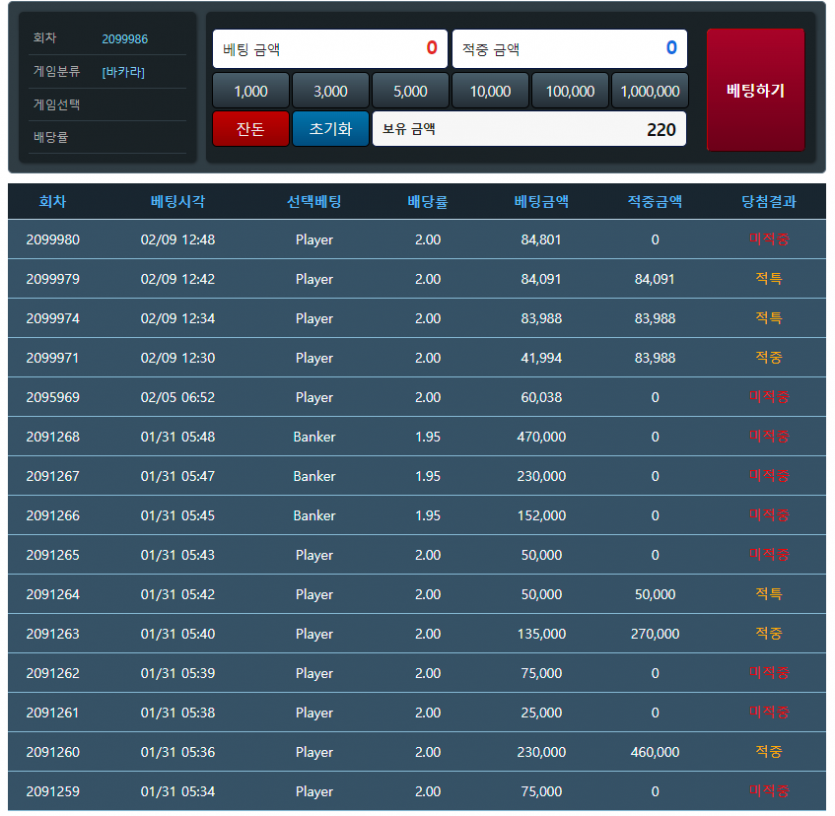
Task: Click bet time 02/09 12:34
Action: point(178,319)
